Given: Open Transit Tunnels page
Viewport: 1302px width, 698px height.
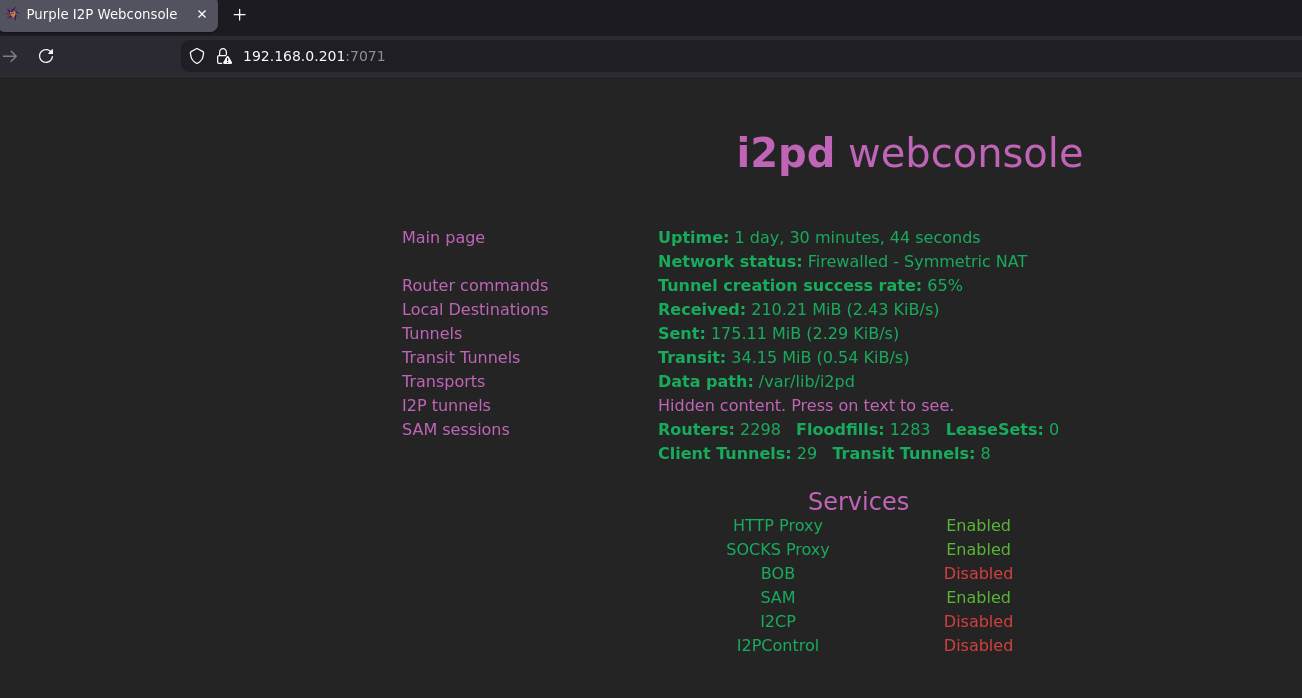Looking at the screenshot, I should tap(461, 358).
